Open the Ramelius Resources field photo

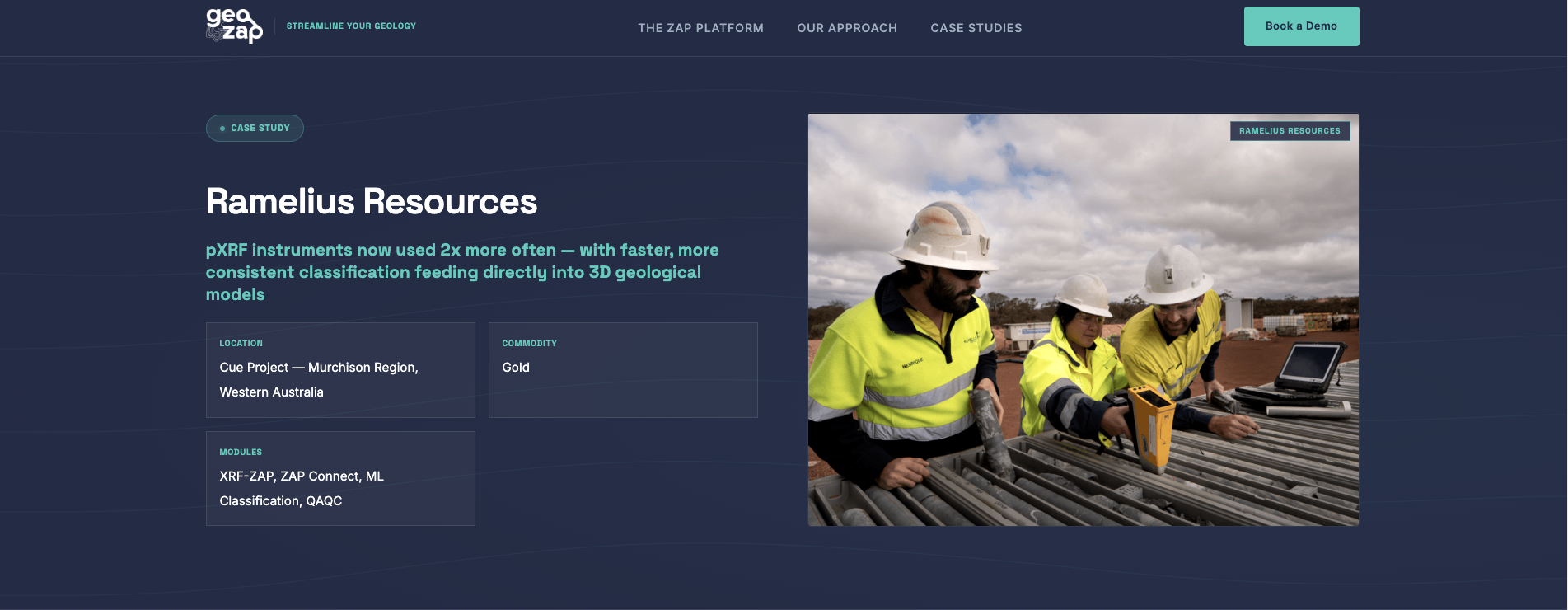point(1083,320)
